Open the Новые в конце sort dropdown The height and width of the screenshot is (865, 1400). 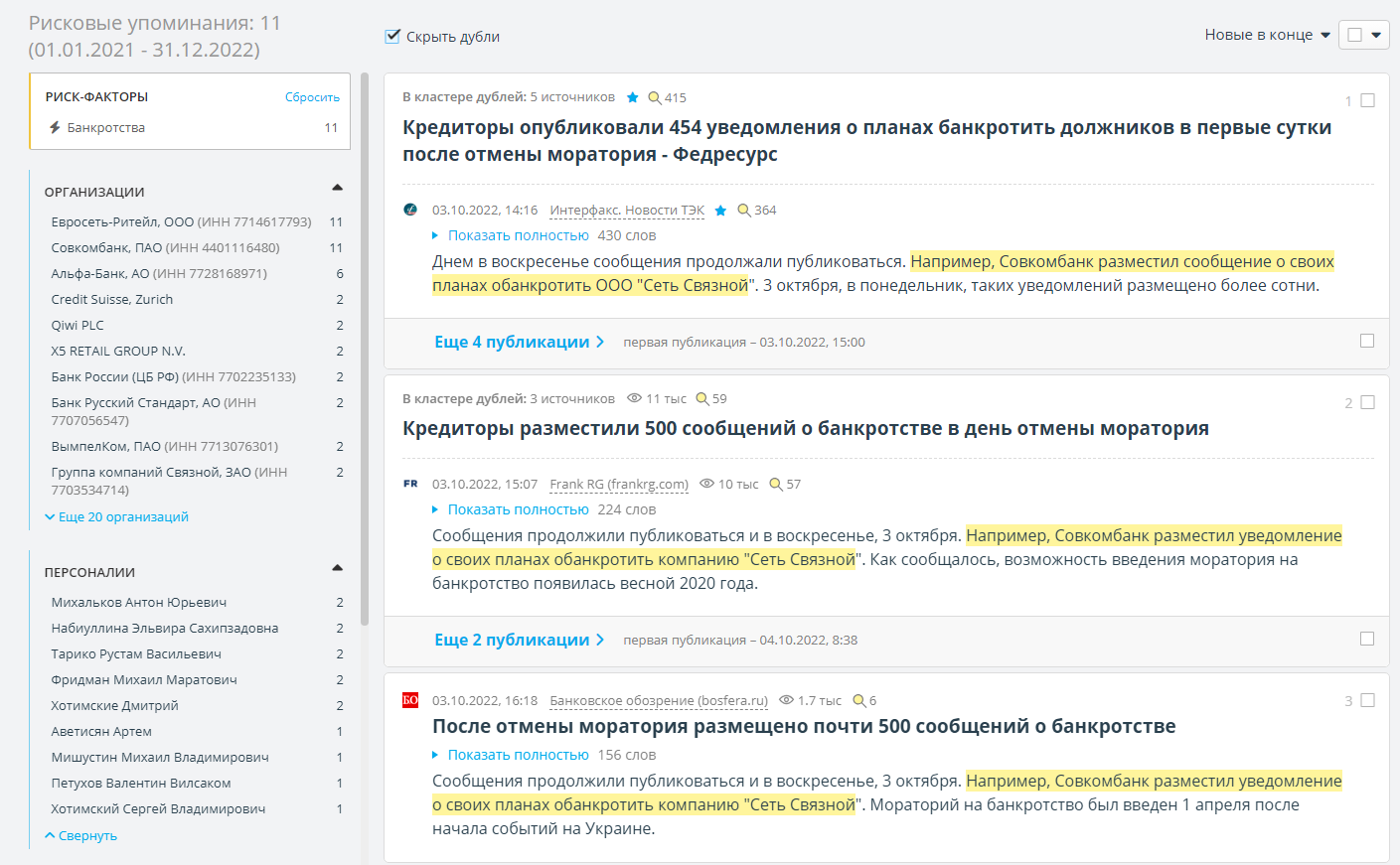[x=1267, y=35]
